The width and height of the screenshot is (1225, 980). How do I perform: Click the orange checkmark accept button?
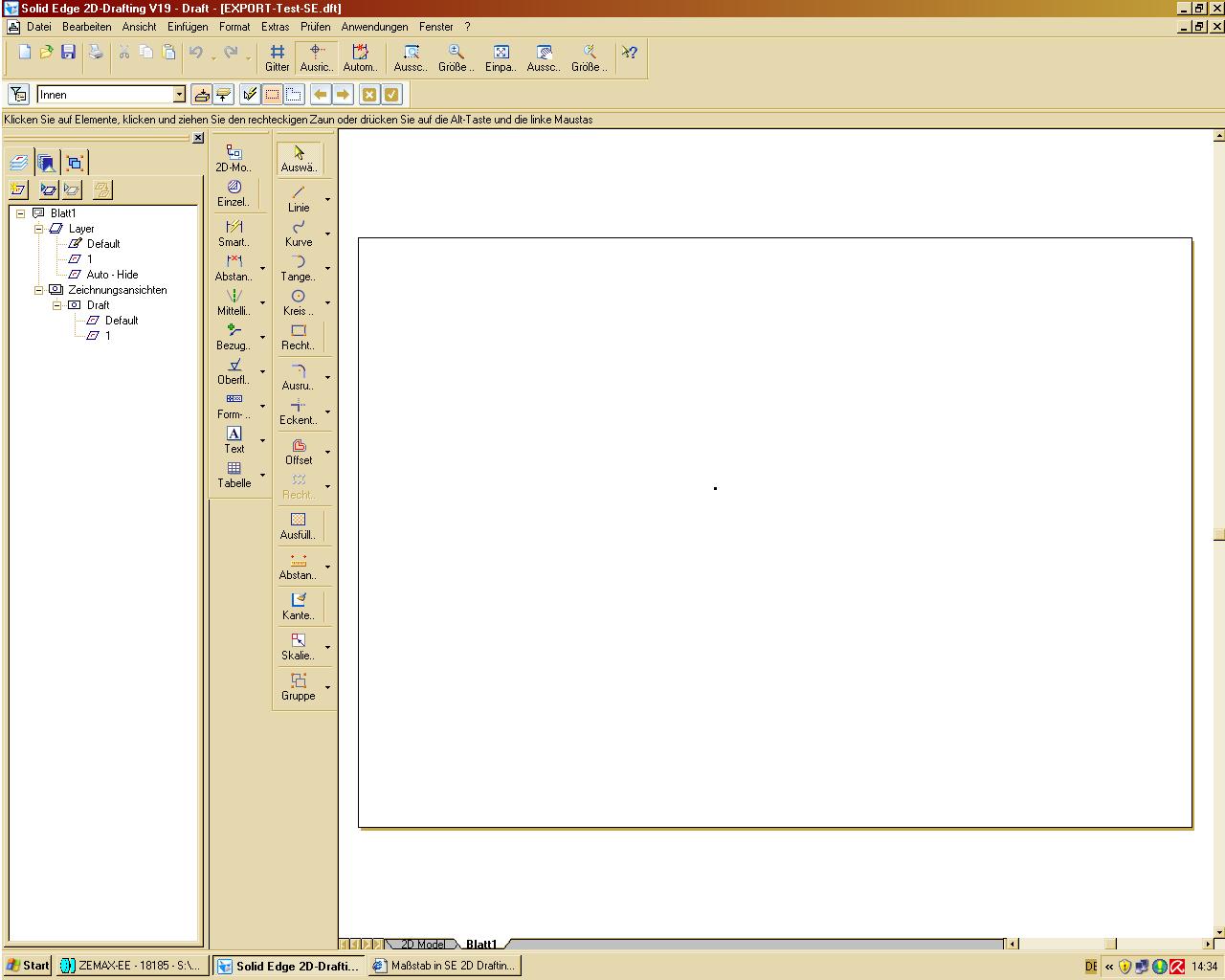click(391, 95)
